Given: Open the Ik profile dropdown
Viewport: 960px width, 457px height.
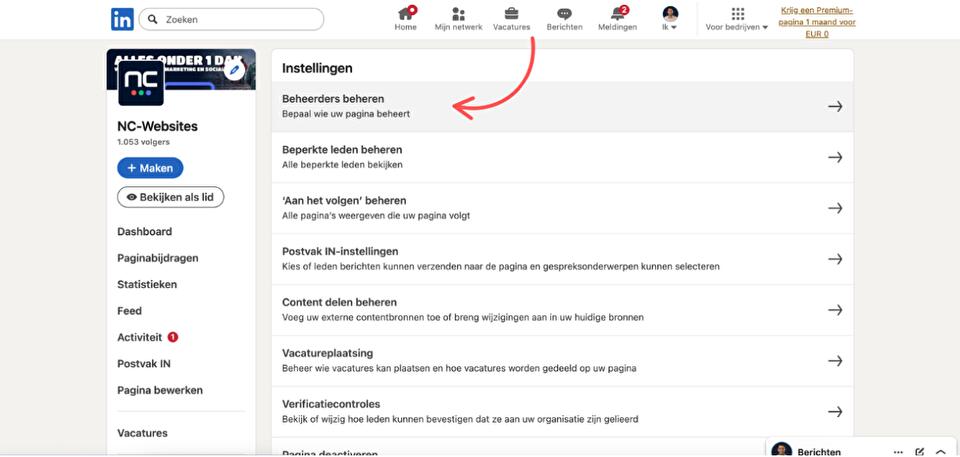Looking at the screenshot, I should point(670,19).
